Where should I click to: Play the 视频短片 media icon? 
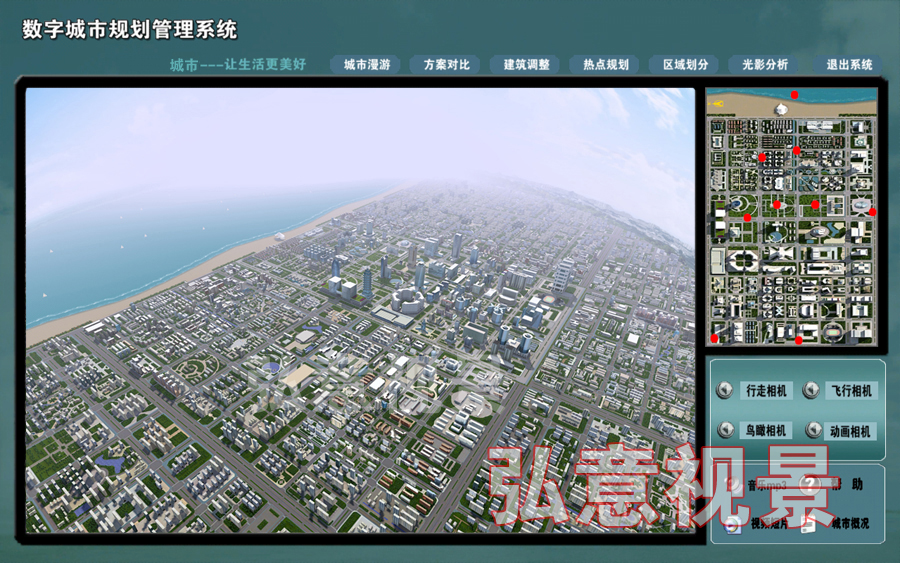tap(733, 523)
